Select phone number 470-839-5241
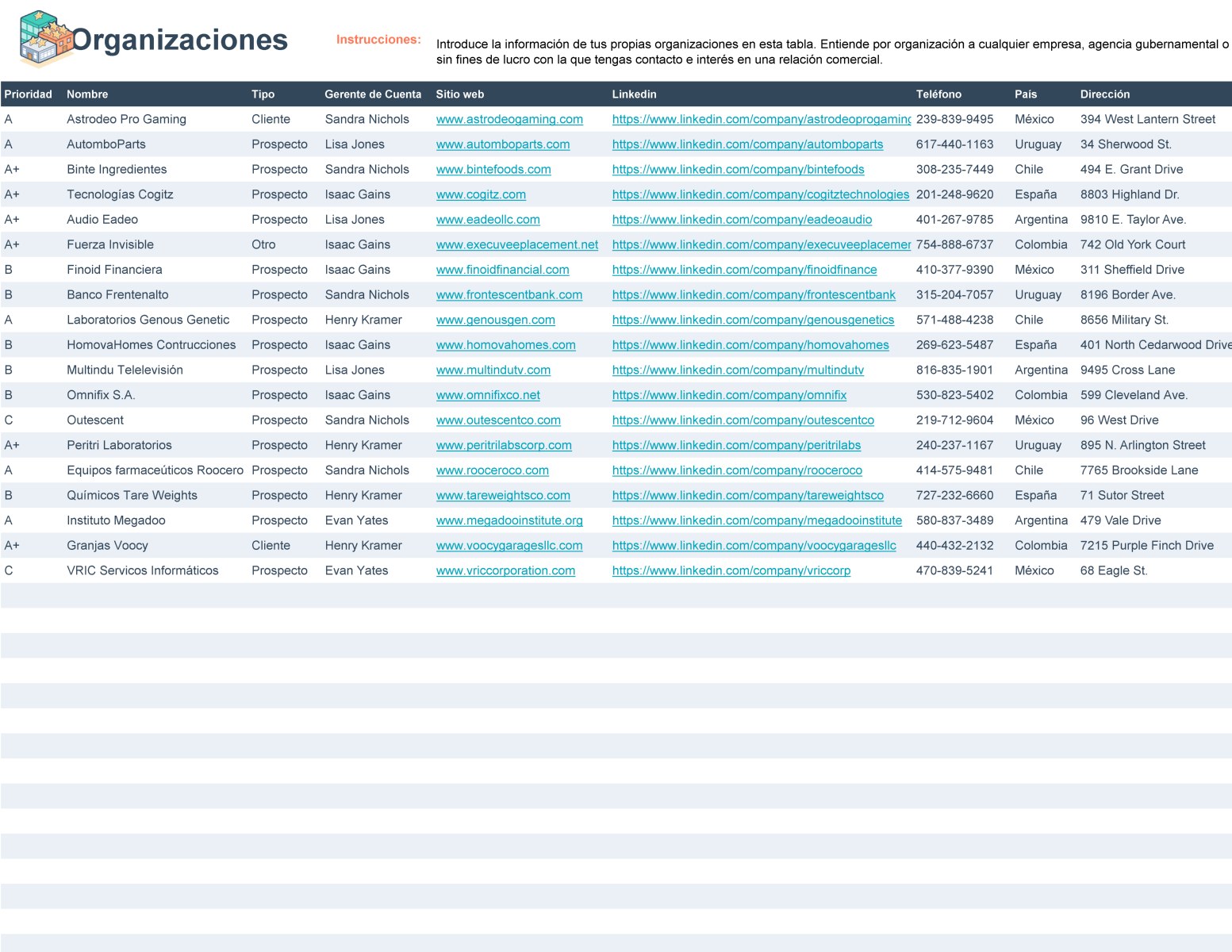The image size is (1232, 952). [x=954, y=571]
